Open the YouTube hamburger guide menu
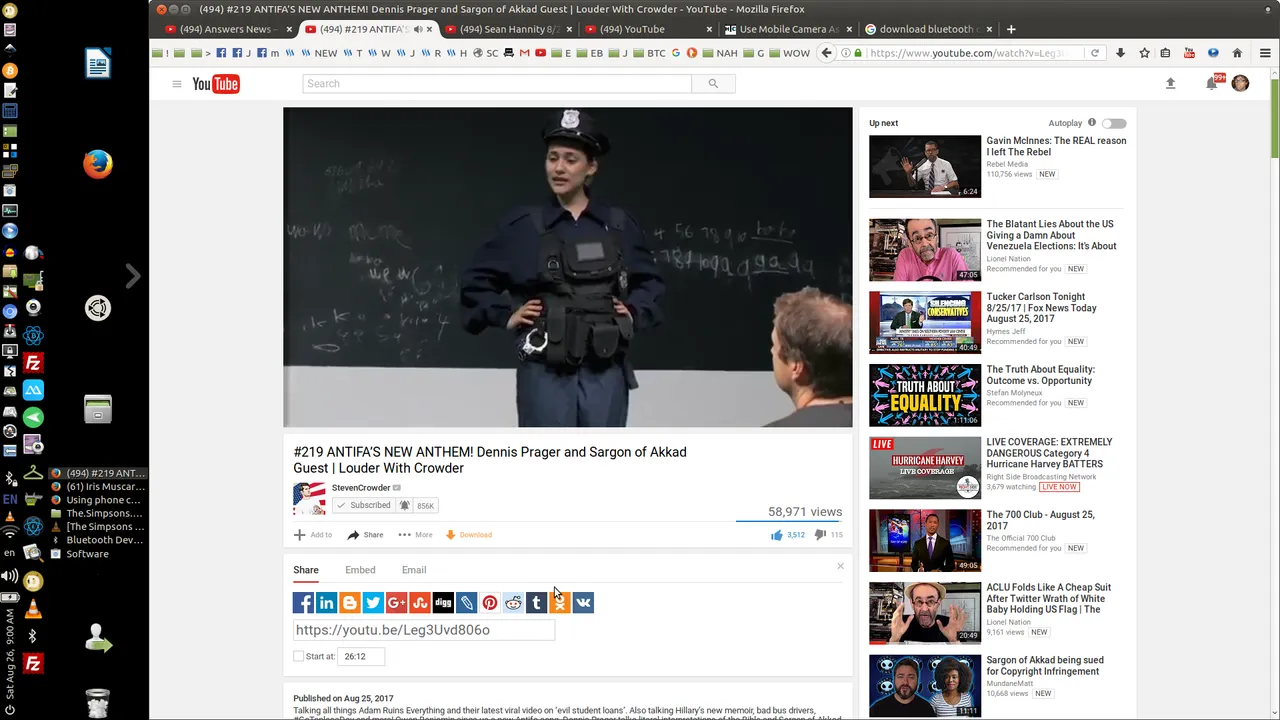 point(177,84)
